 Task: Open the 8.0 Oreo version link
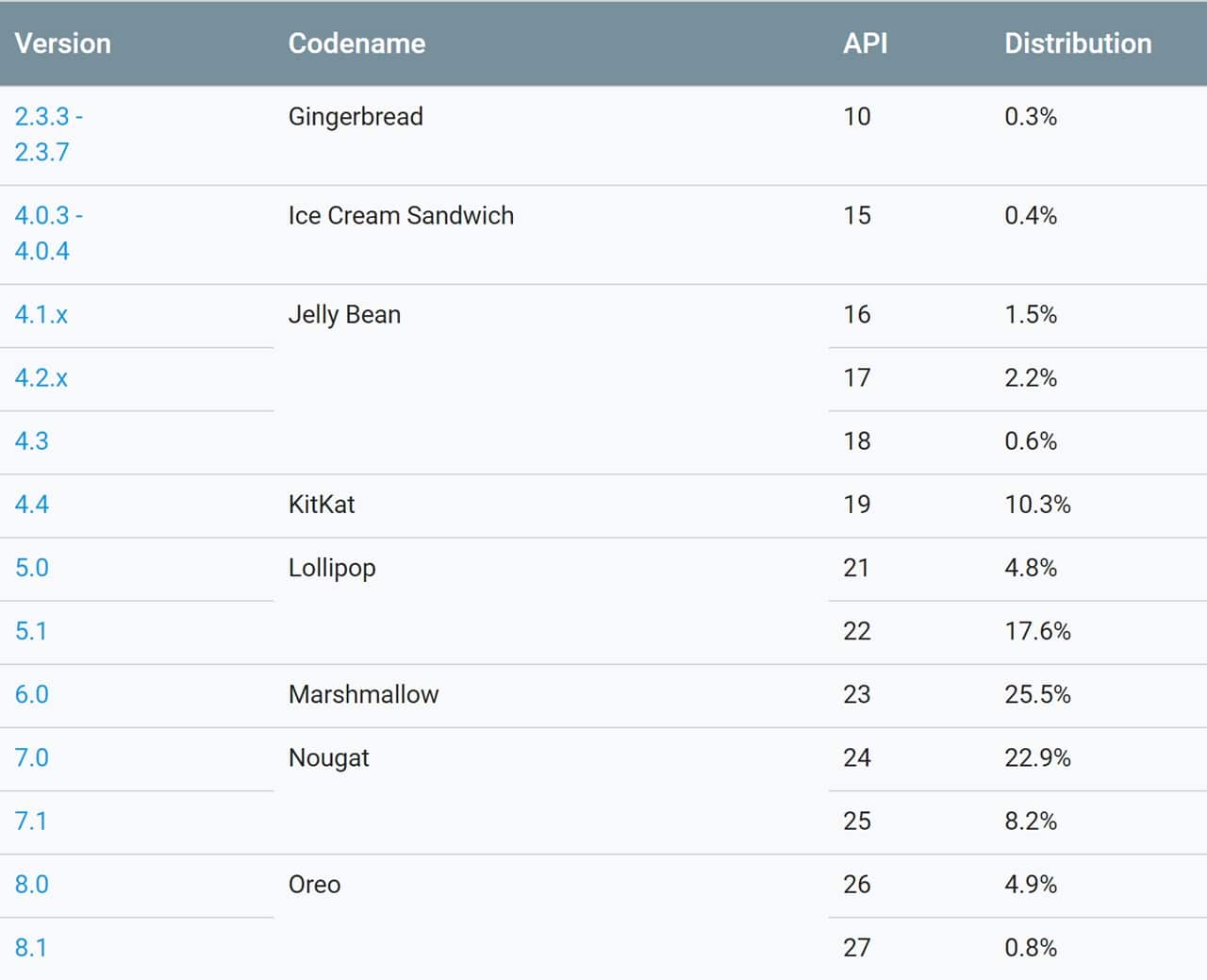(32, 883)
